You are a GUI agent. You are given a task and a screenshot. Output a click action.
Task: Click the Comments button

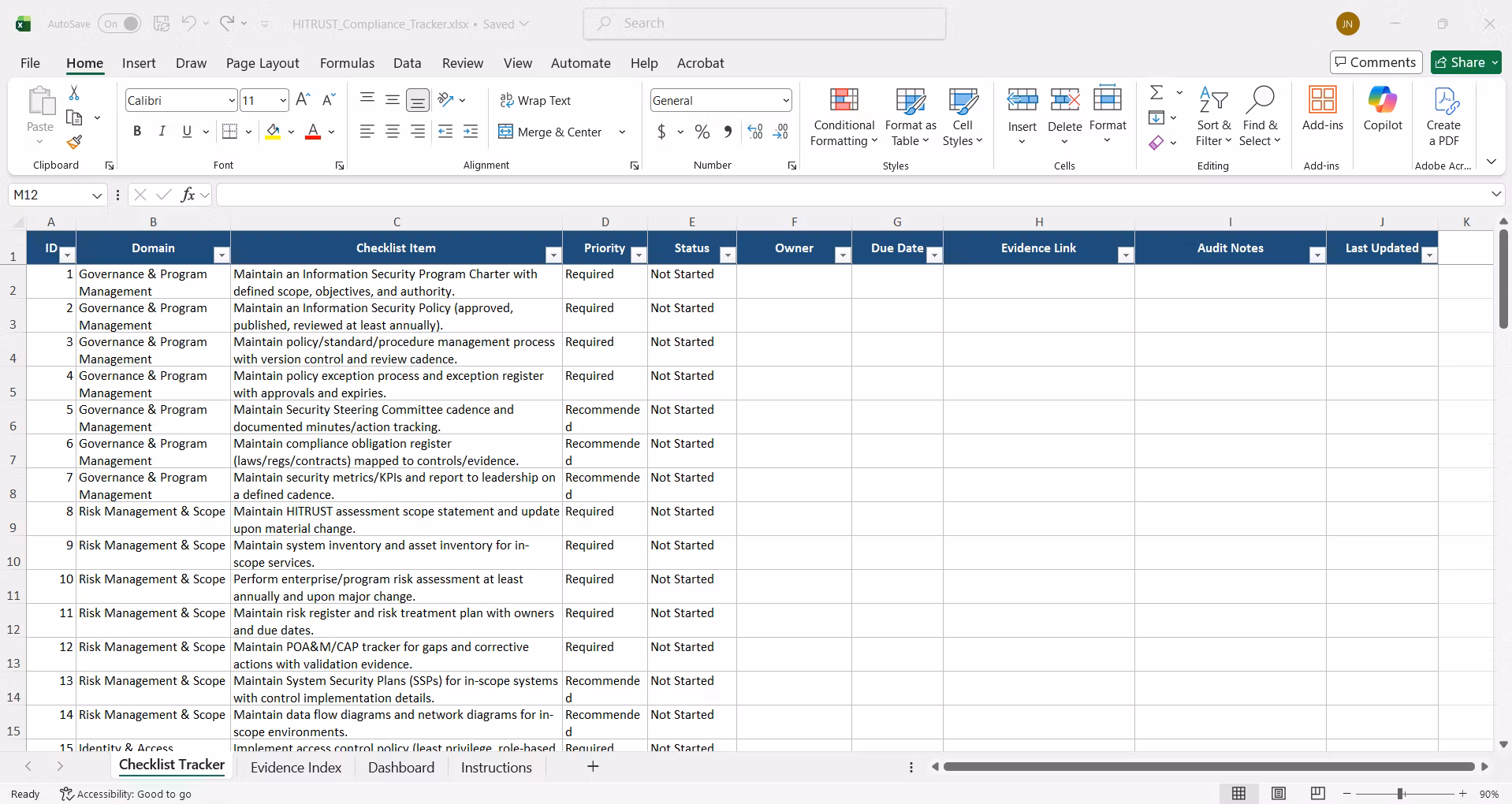tap(1376, 62)
